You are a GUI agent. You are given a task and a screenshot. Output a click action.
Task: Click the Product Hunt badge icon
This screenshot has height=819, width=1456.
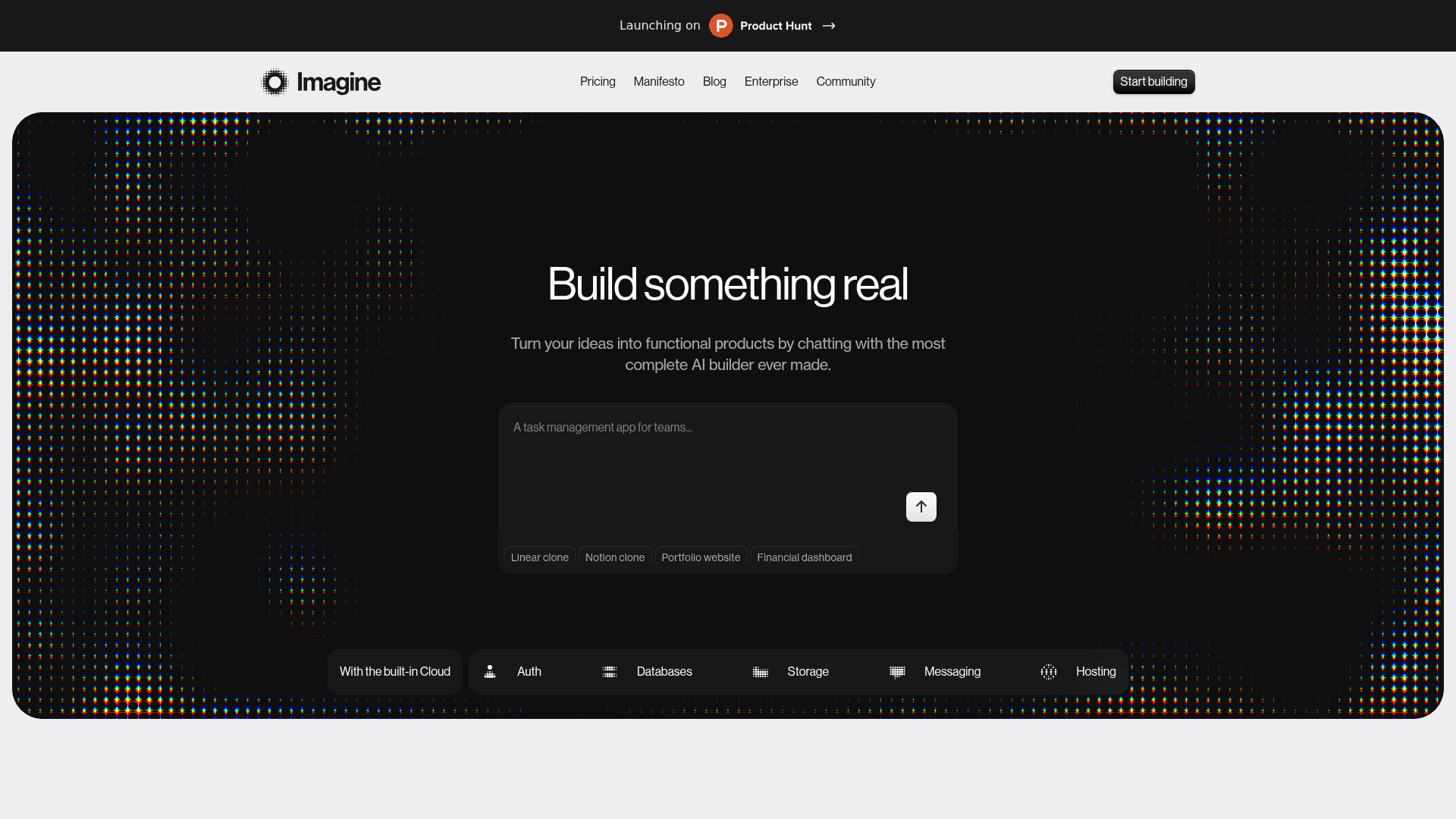pyautogui.click(x=720, y=25)
